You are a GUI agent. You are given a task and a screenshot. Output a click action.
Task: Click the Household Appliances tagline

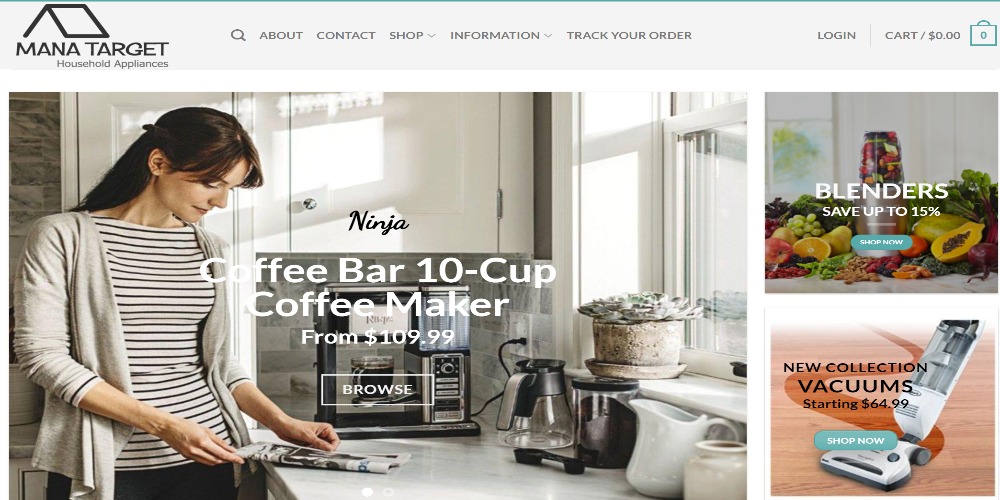click(x=112, y=64)
